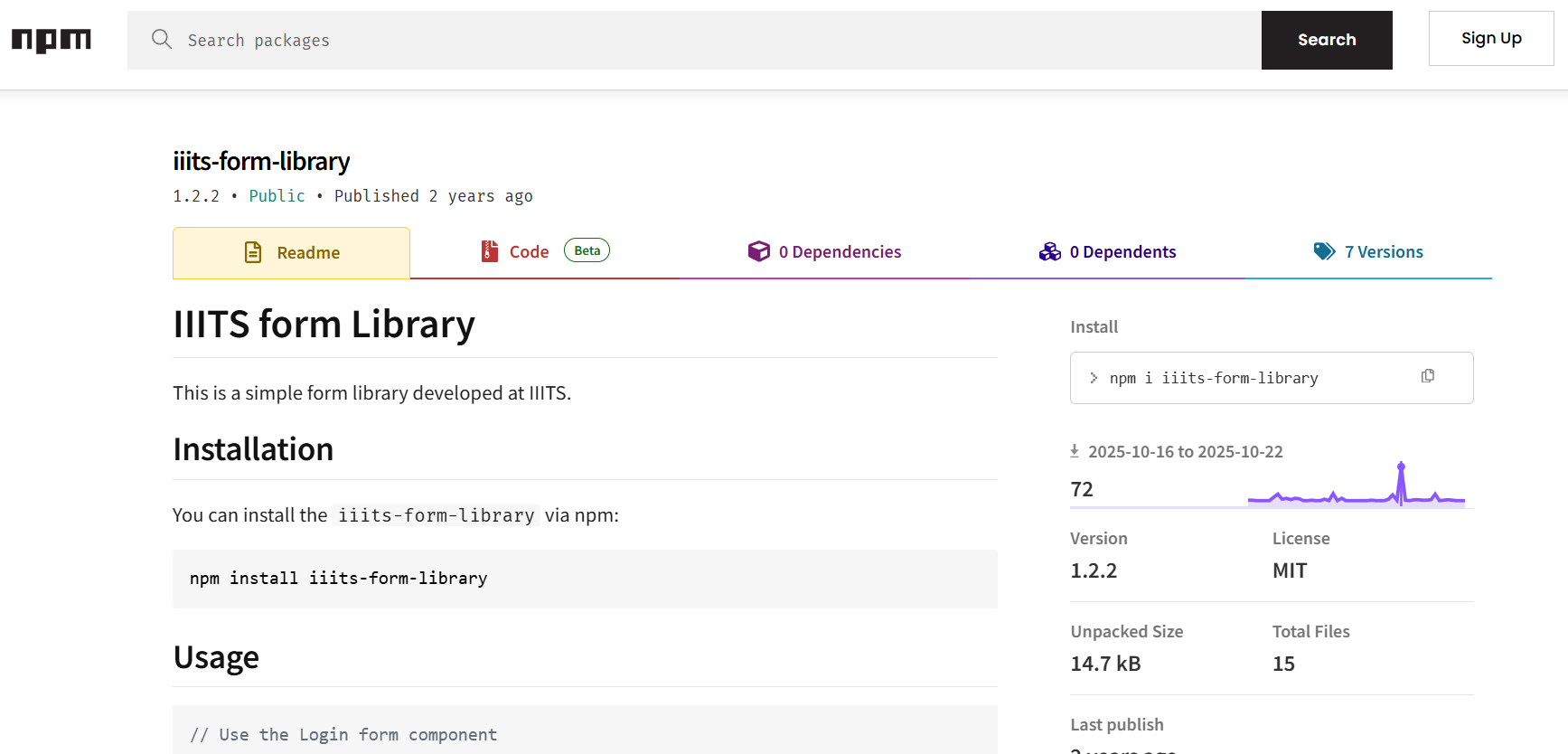Image resolution: width=1568 pixels, height=754 pixels.
Task: Show the 7 Versions tab
Action: point(1383,252)
